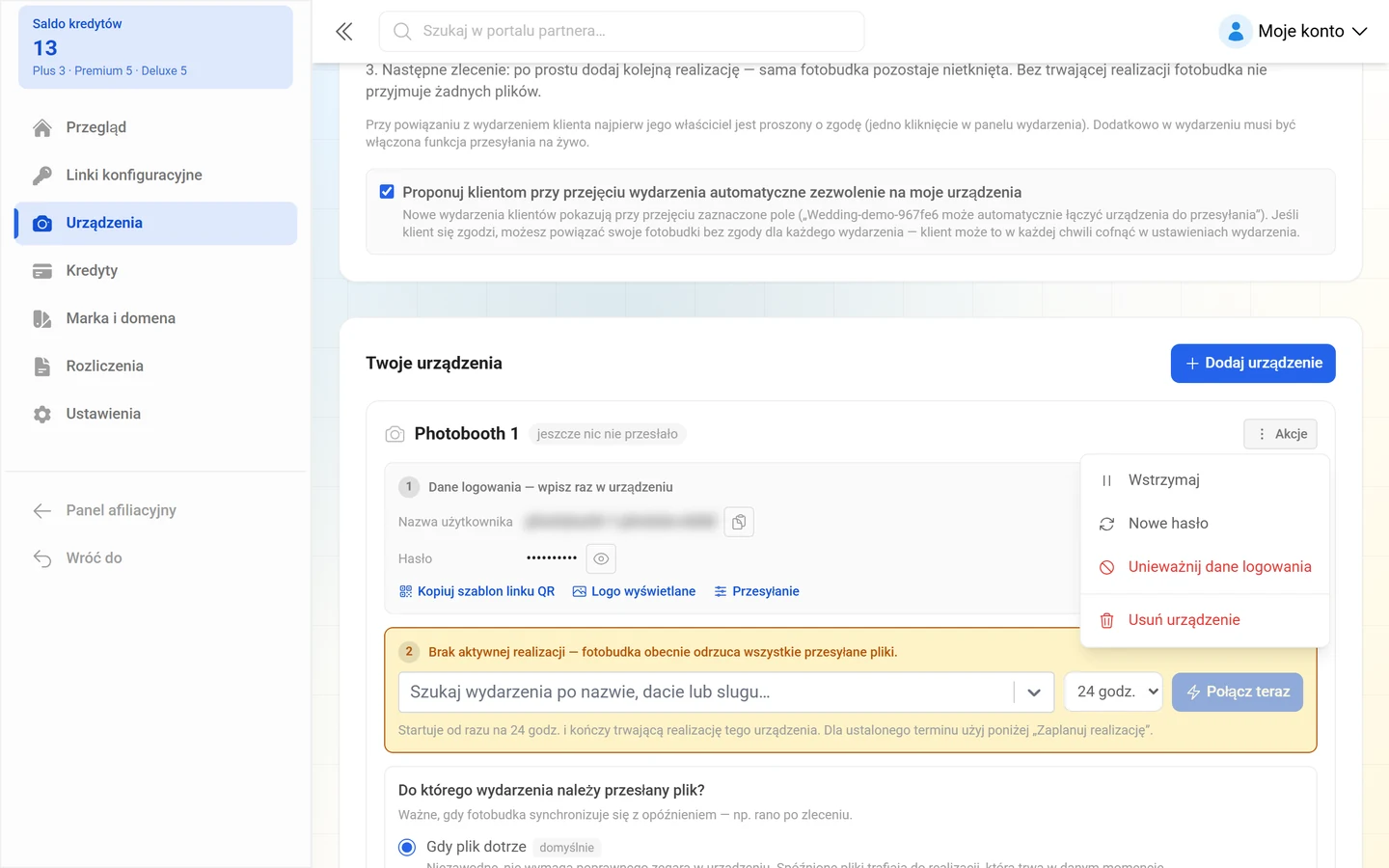
Task: Click the Logo wyświetlane image icon
Action: (580, 591)
